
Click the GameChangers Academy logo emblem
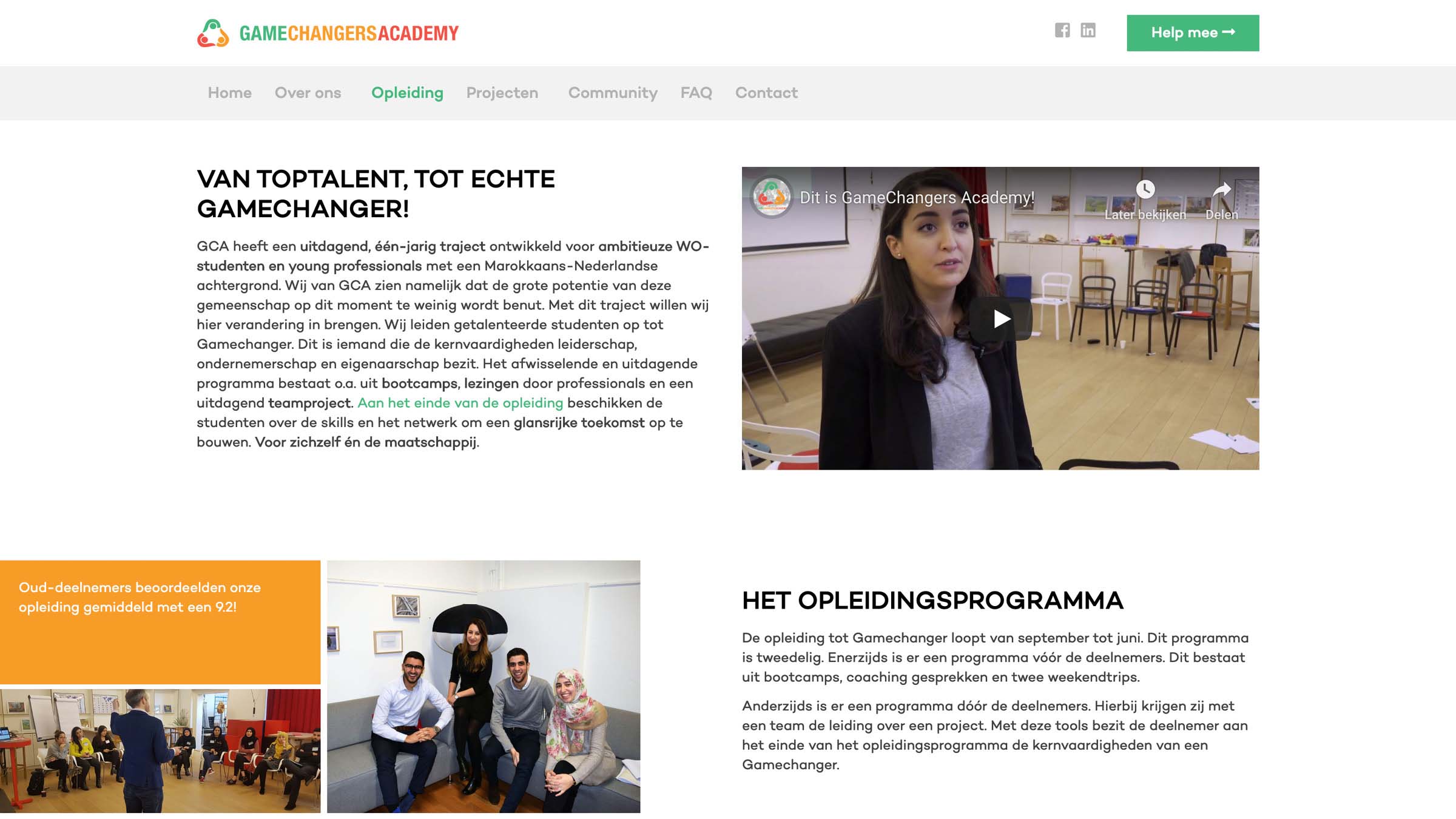213,33
